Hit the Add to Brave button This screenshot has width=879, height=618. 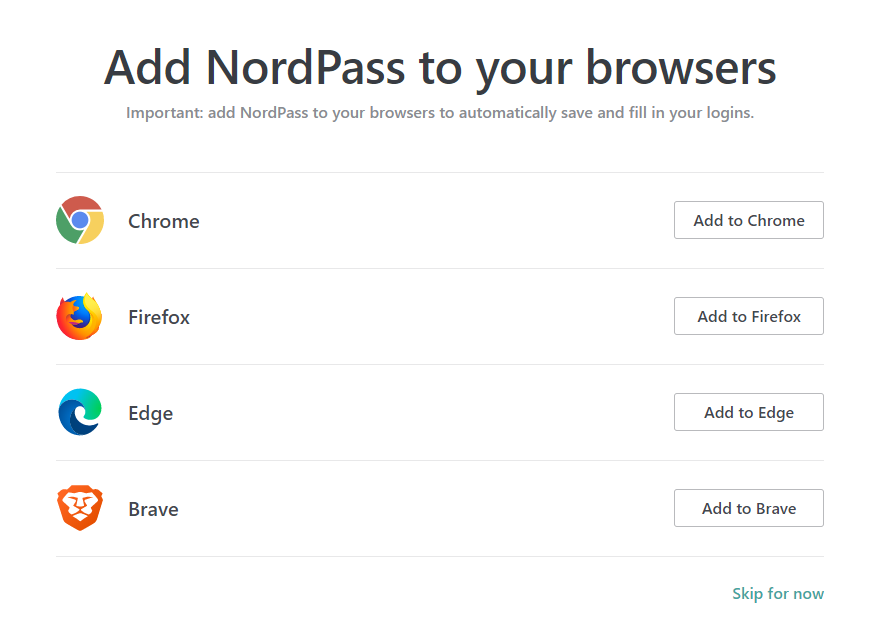748,508
